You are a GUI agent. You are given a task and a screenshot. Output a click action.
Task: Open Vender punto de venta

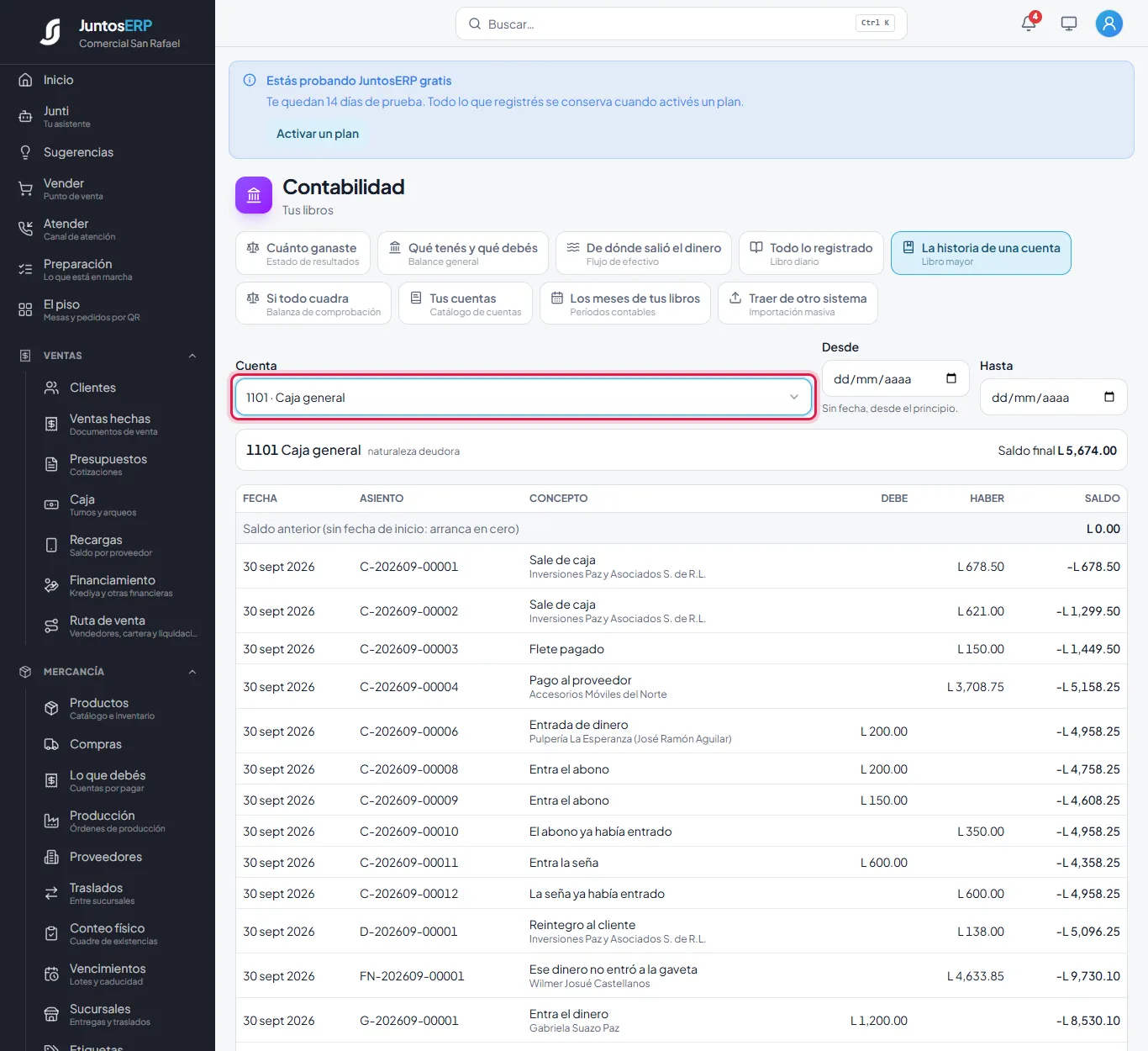[x=108, y=188]
